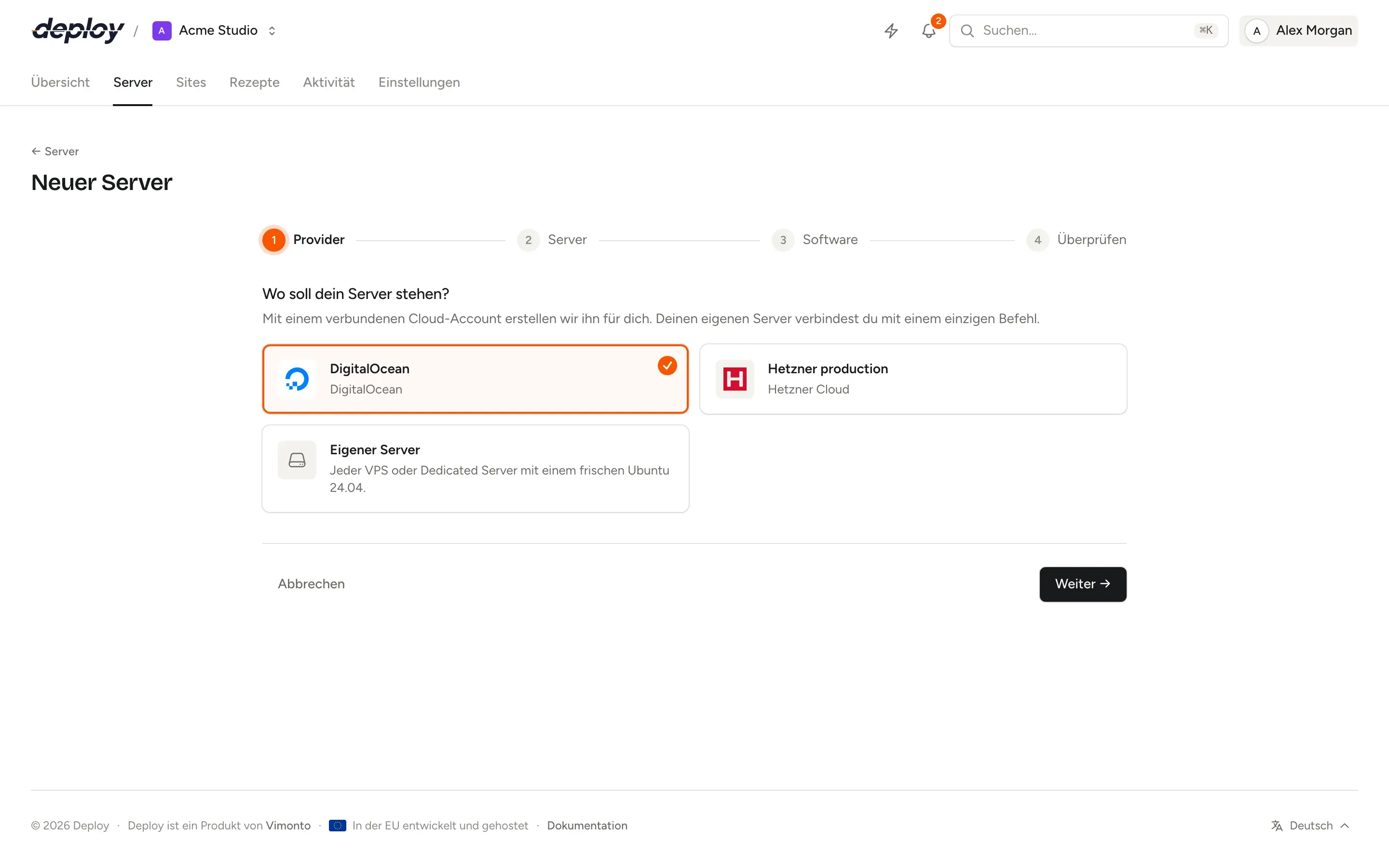This screenshot has width=1389, height=868.
Task: Open the lightning bolt quick actions icon
Action: point(891,30)
